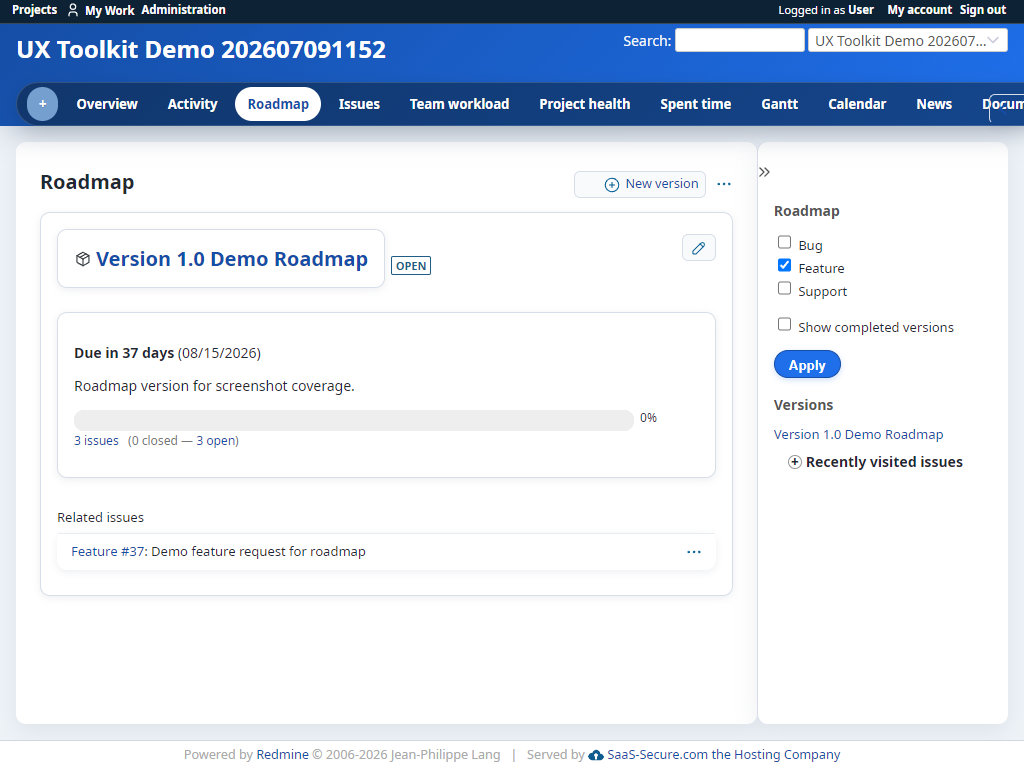
Task: Open Administration in top menu
Action: (x=184, y=10)
